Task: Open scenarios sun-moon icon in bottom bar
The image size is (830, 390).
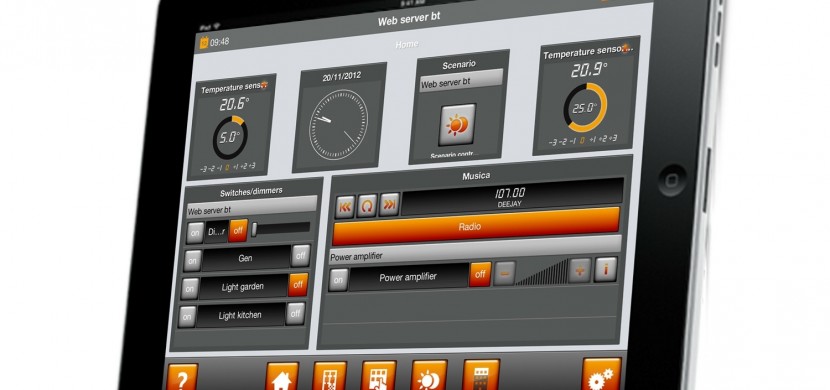Action: 429,375
